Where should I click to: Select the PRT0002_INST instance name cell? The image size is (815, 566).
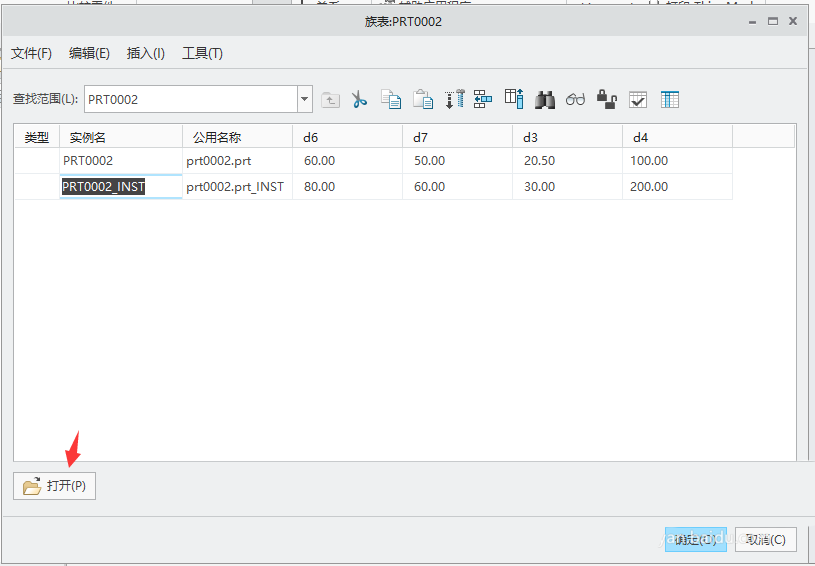120,187
